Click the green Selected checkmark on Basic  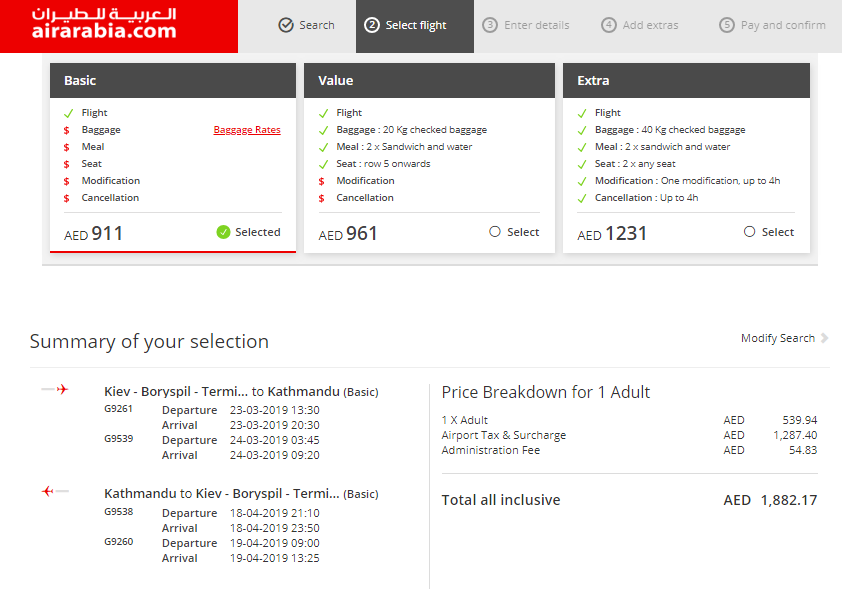(223, 232)
